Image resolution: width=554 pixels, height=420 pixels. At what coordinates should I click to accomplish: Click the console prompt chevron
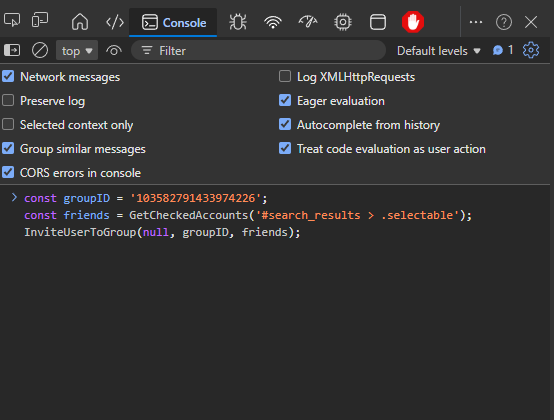14,197
